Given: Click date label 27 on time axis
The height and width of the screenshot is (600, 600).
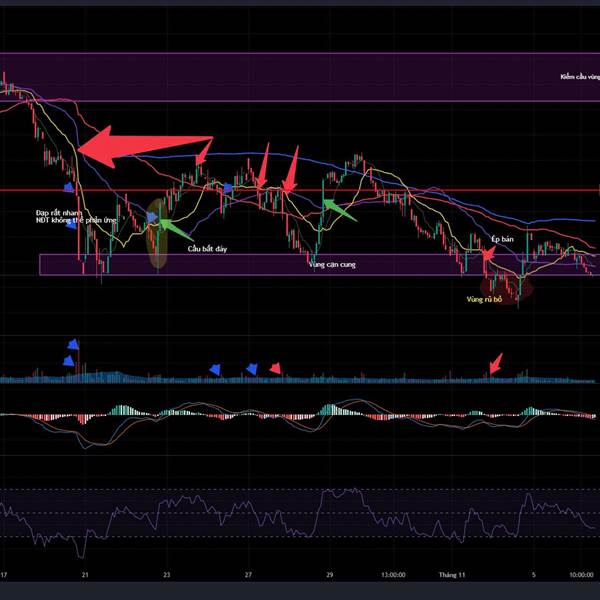Looking at the screenshot, I should [248, 575].
